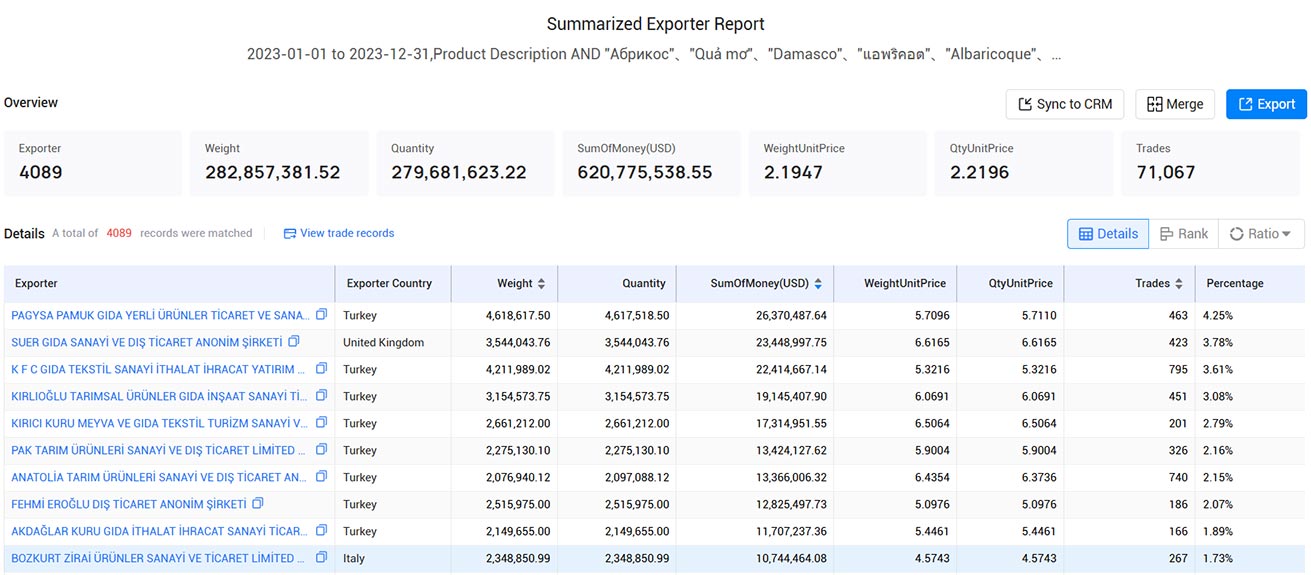Copy PAK TARIM ÜRÜNLERİ exporter name icon
The width and height of the screenshot is (1311, 575).
click(321, 450)
